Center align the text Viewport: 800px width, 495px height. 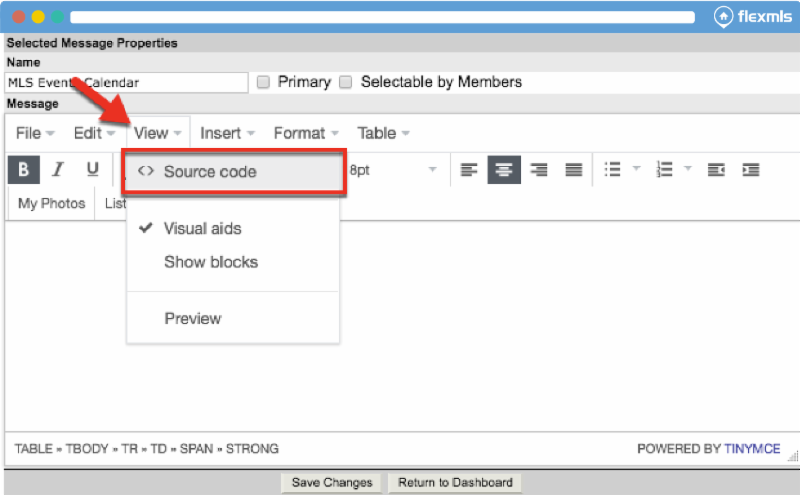tap(504, 170)
